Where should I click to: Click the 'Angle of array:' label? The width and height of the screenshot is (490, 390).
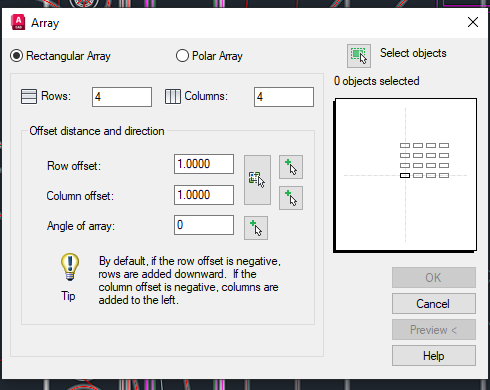81,226
